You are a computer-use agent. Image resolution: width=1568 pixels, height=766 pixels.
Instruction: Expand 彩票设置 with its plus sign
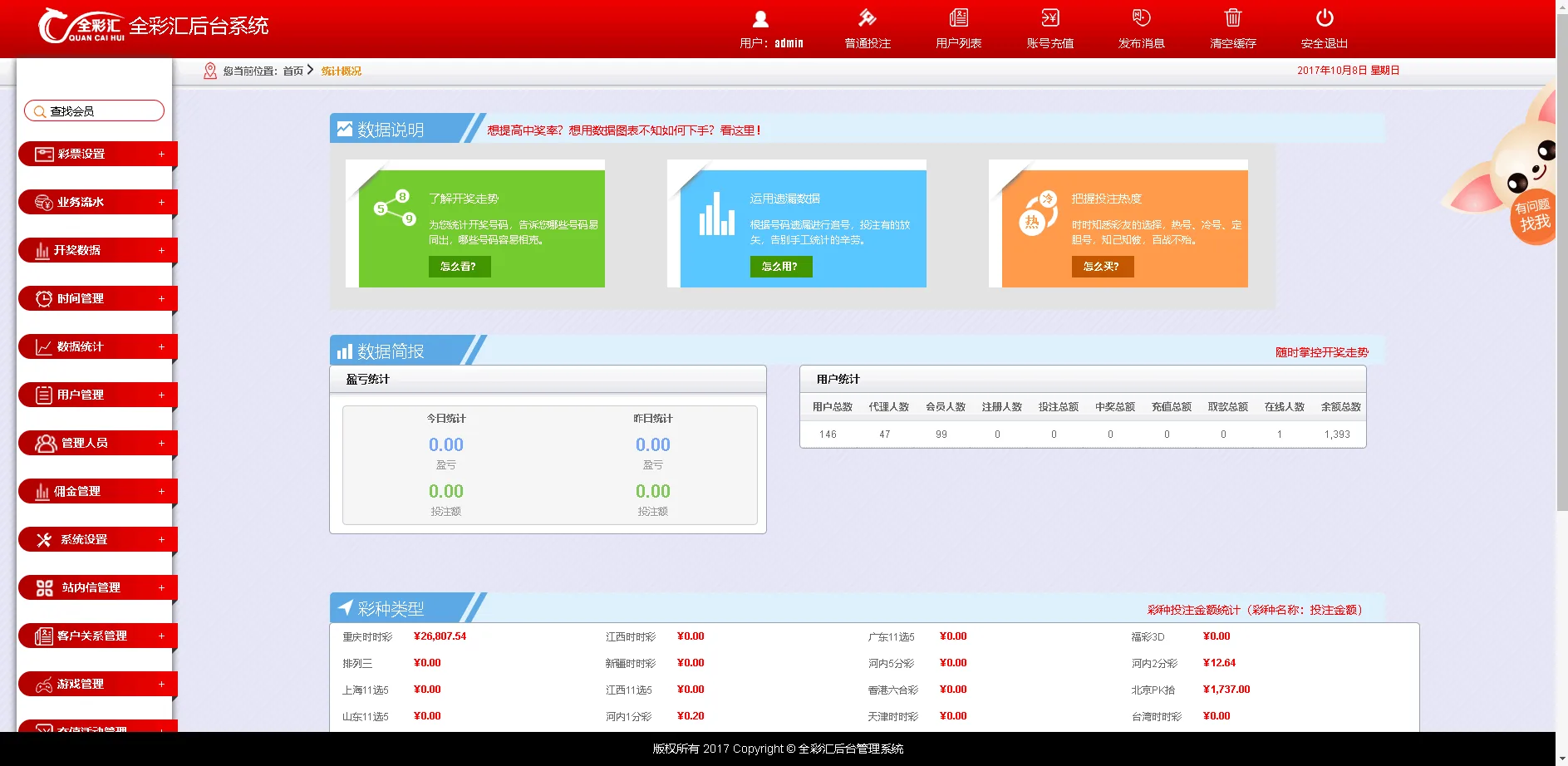(161, 154)
